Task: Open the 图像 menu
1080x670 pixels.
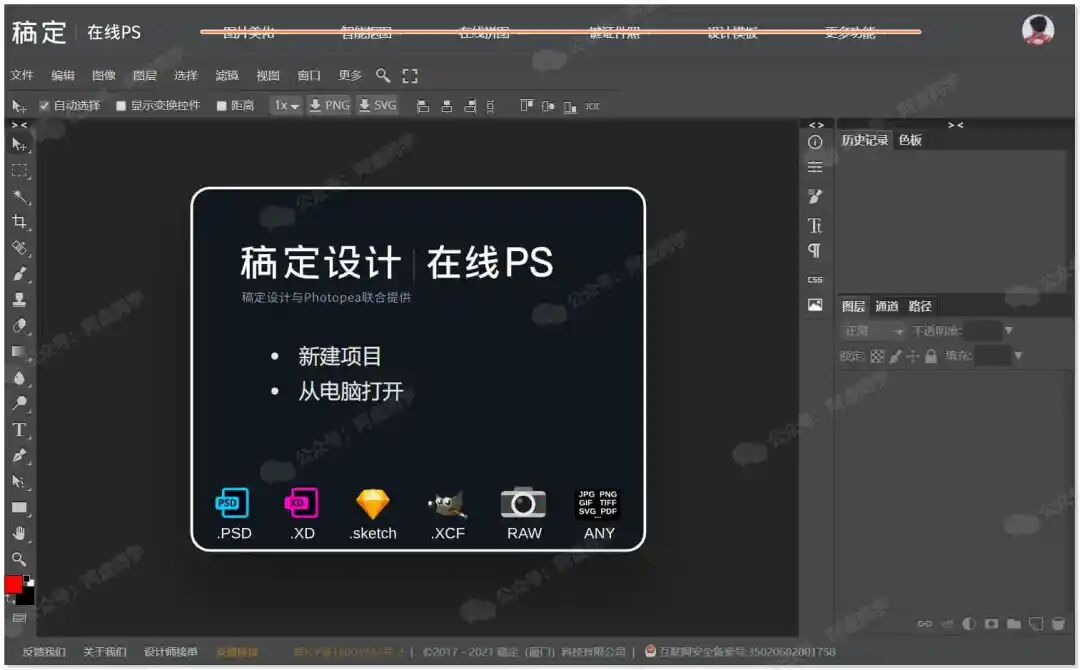Action: tap(103, 75)
